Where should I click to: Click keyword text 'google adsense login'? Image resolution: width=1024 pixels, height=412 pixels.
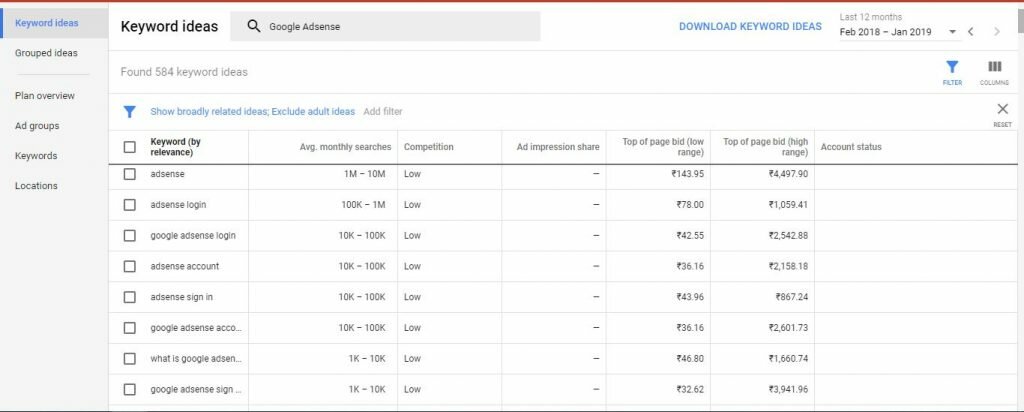point(193,236)
